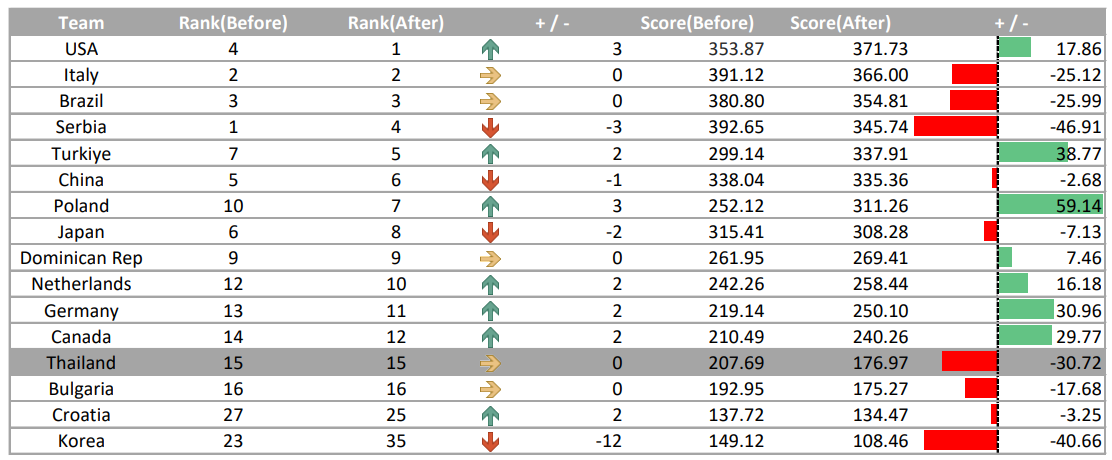The image size is (1112, 460).
Task: Click the Serbia team name cell
Action: click(81, 128)
